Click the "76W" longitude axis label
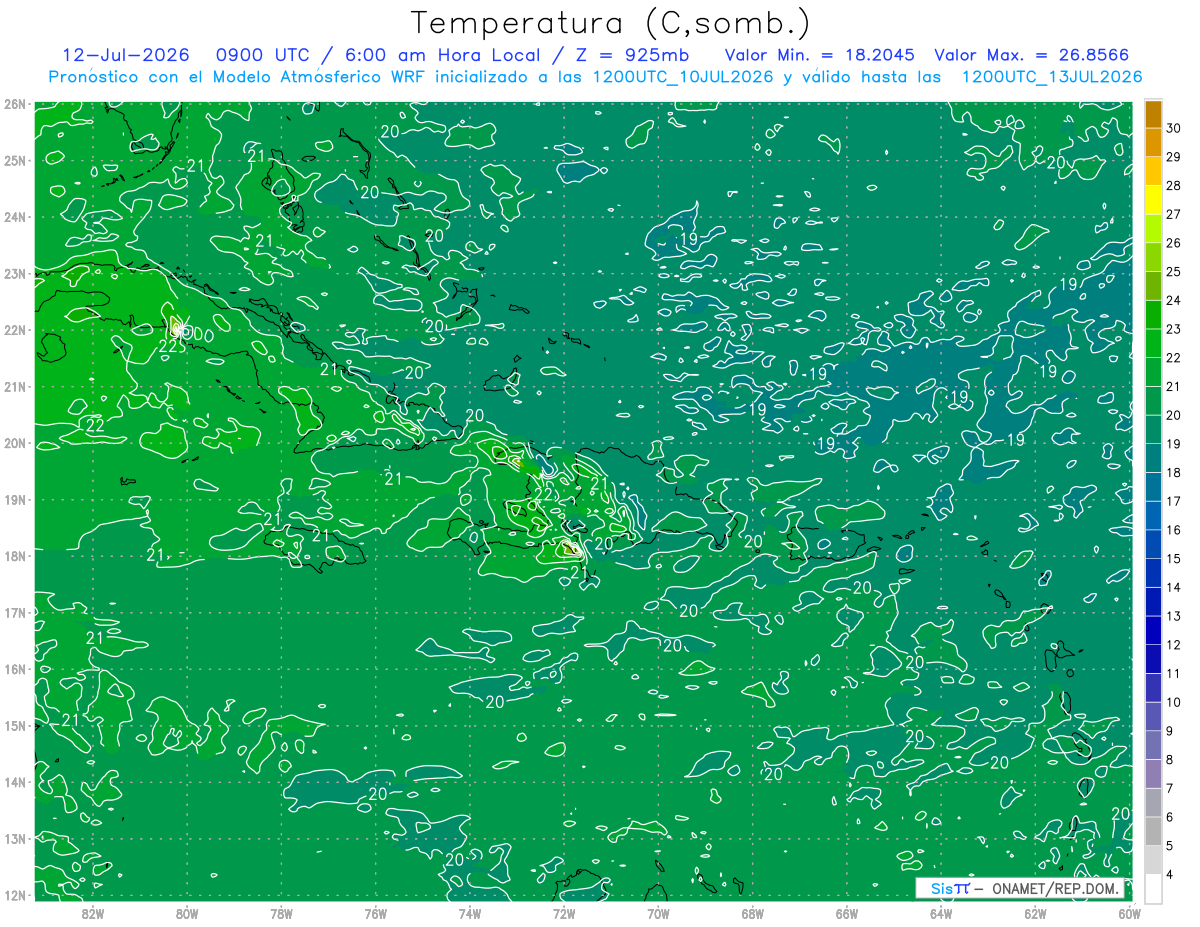 pos(375,913)
